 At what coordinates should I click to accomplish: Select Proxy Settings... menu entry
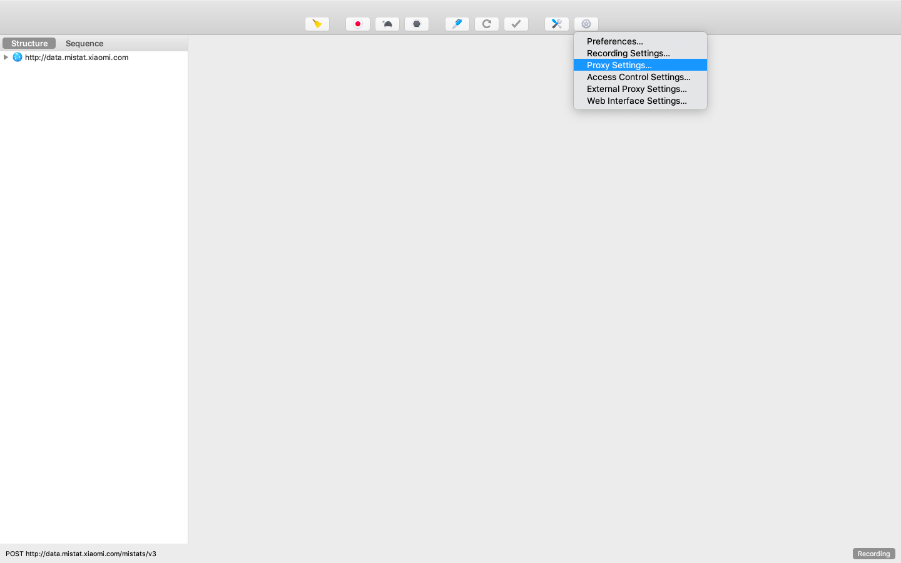(x=640, y=65)
